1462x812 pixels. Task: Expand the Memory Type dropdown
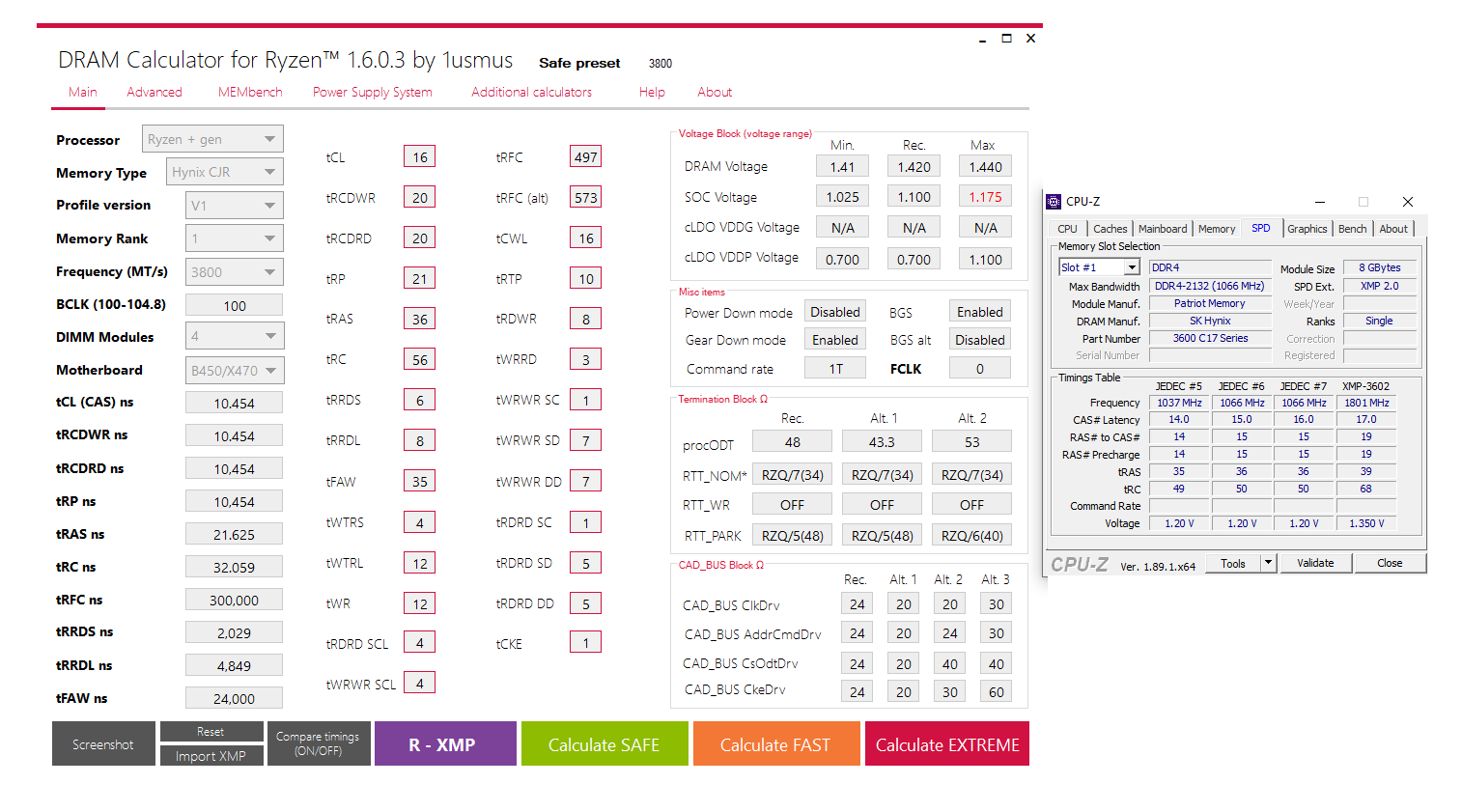click(x=225, y=172)
